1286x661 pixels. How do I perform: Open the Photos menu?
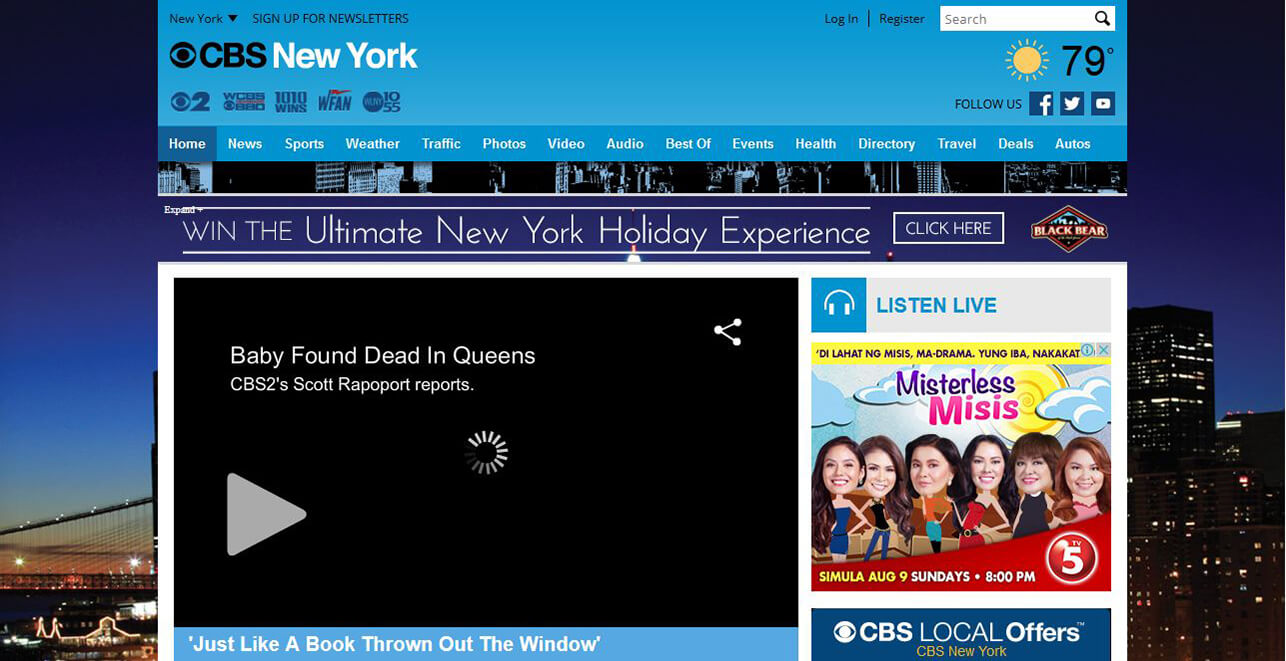click(x=504, y=144)
